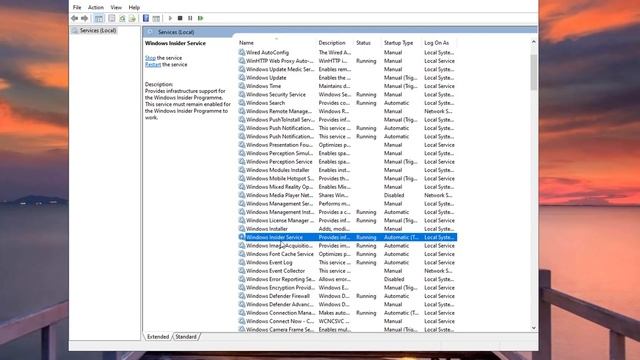Click the gear icon beside Windows Defender Firewall
This screenshot has width=640, height=360.
tap(242, 296)
